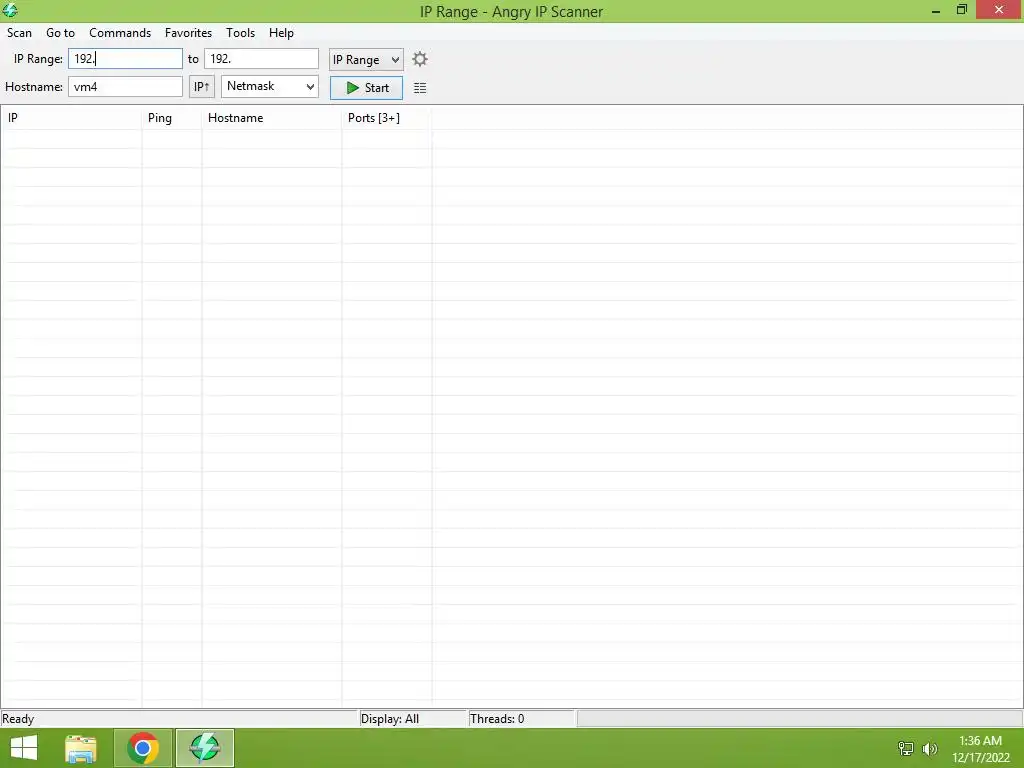This screenshot has width=1024, height=768.
Task: Open the Favorites menu
Action: (188, 33)
